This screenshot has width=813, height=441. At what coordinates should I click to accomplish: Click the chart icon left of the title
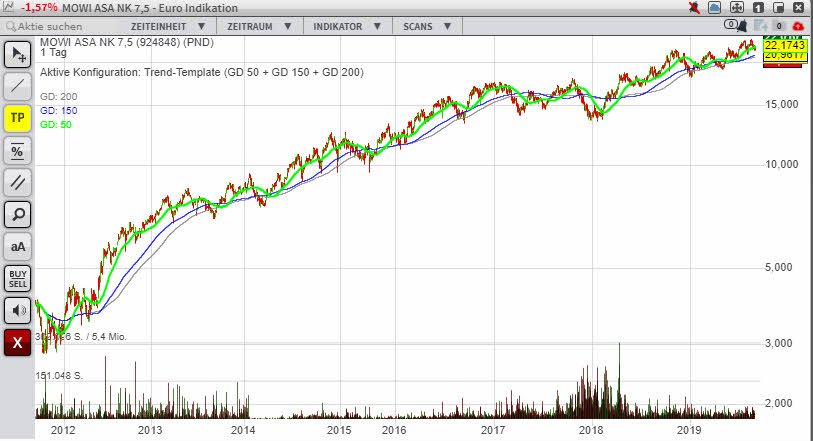pyautogui.click(x=8, y=7)
